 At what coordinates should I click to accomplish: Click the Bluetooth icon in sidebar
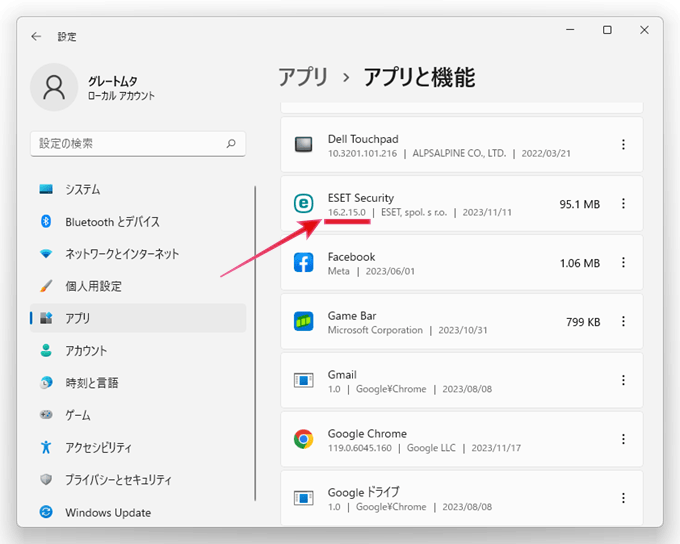(46, 221)
